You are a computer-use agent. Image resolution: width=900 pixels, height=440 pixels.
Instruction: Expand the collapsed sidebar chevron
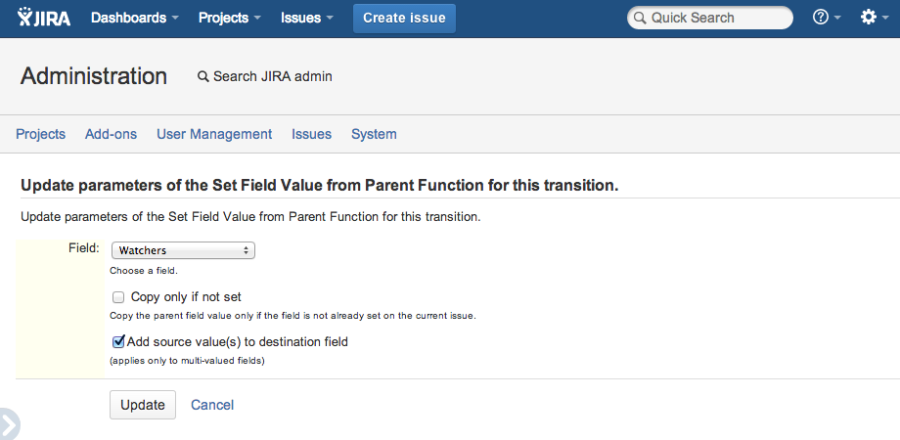[9, 425]
